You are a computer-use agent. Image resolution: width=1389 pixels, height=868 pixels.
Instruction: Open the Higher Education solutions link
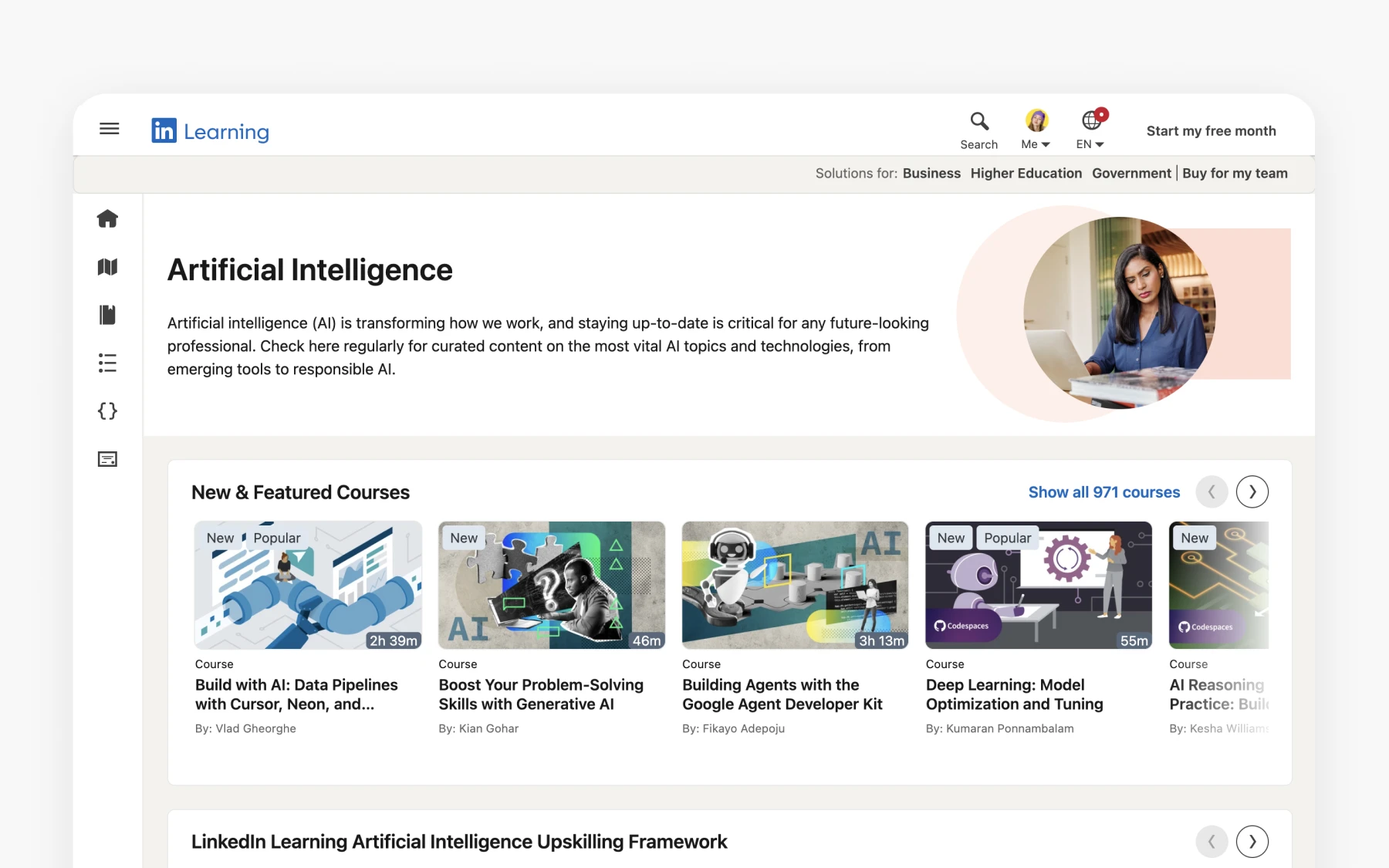(x=1026, y=174)
